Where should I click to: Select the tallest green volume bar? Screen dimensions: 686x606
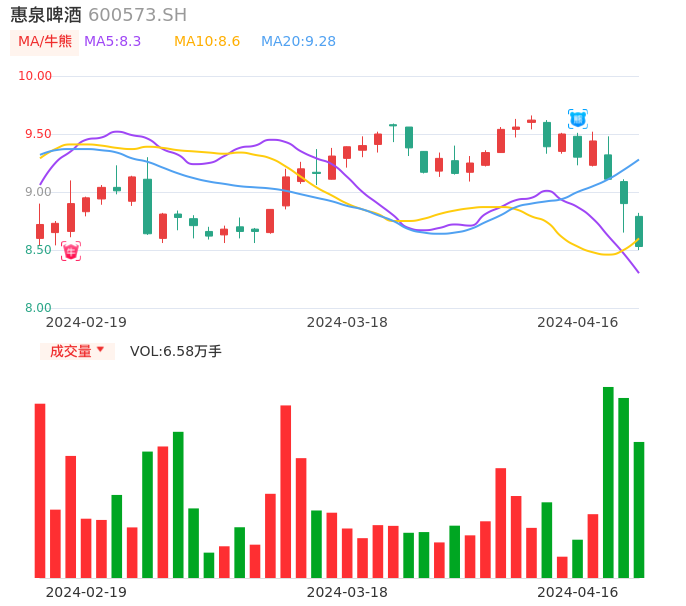[x=608, y=482]
